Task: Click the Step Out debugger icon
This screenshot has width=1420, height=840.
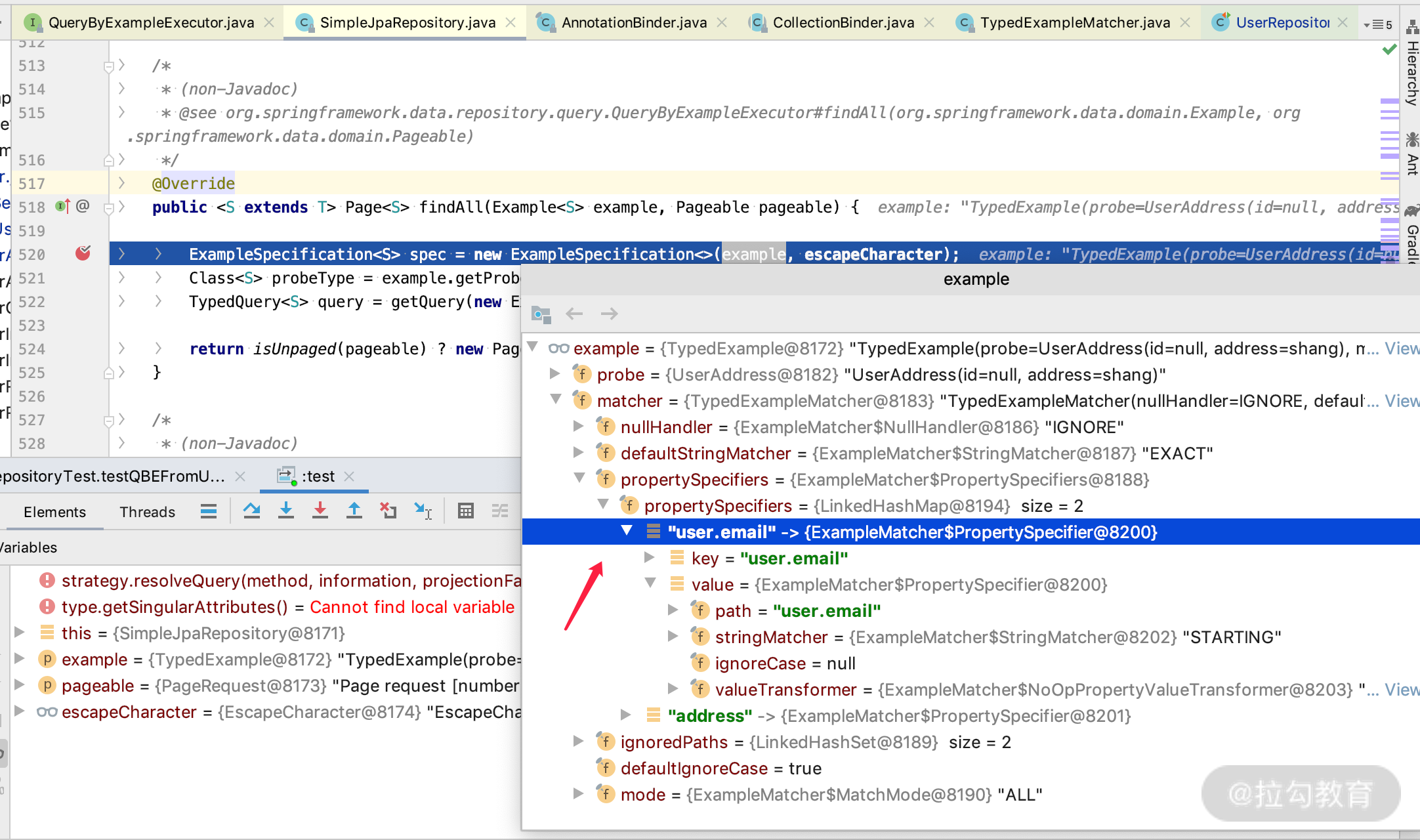Action: pos(354,511)
